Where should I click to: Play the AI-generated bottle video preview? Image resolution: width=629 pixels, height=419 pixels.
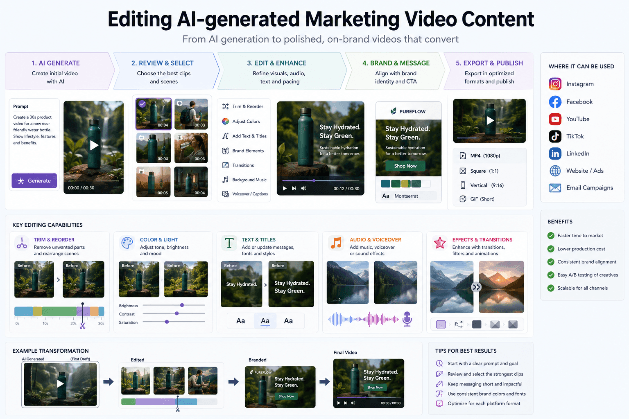93,146
